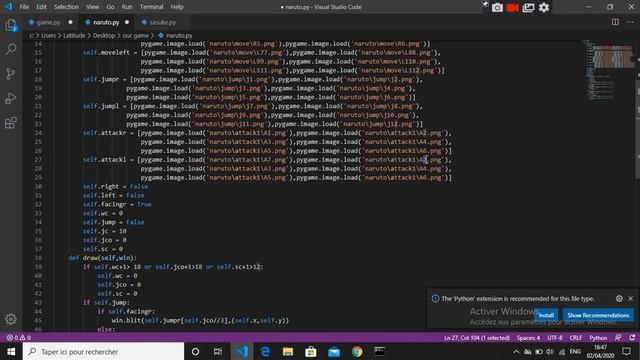This screenshot has height=360, width=640.
Task: Open the Run menu
Action: (127, 7)
